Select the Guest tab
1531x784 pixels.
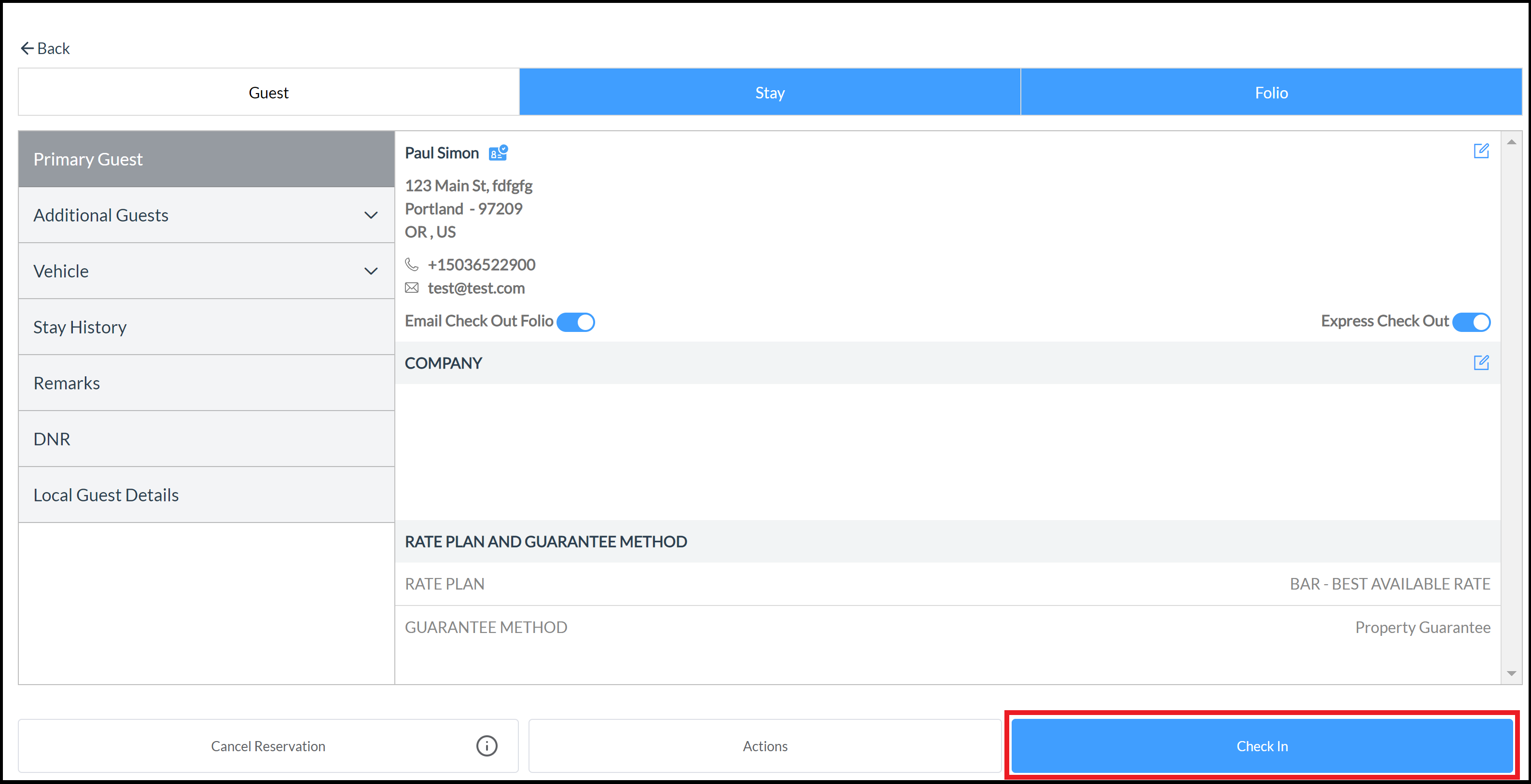(x=268, y=92)
